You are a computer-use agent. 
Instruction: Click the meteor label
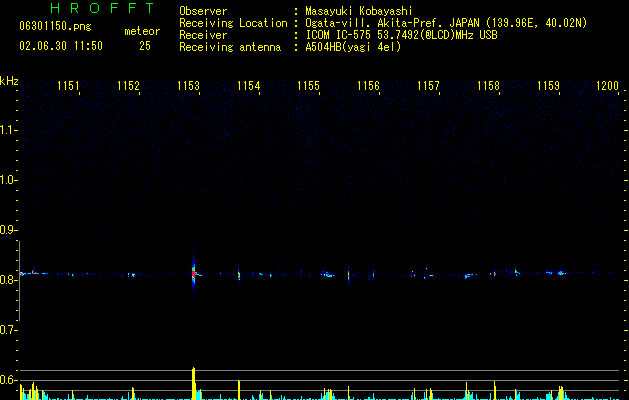pos(142,31)
